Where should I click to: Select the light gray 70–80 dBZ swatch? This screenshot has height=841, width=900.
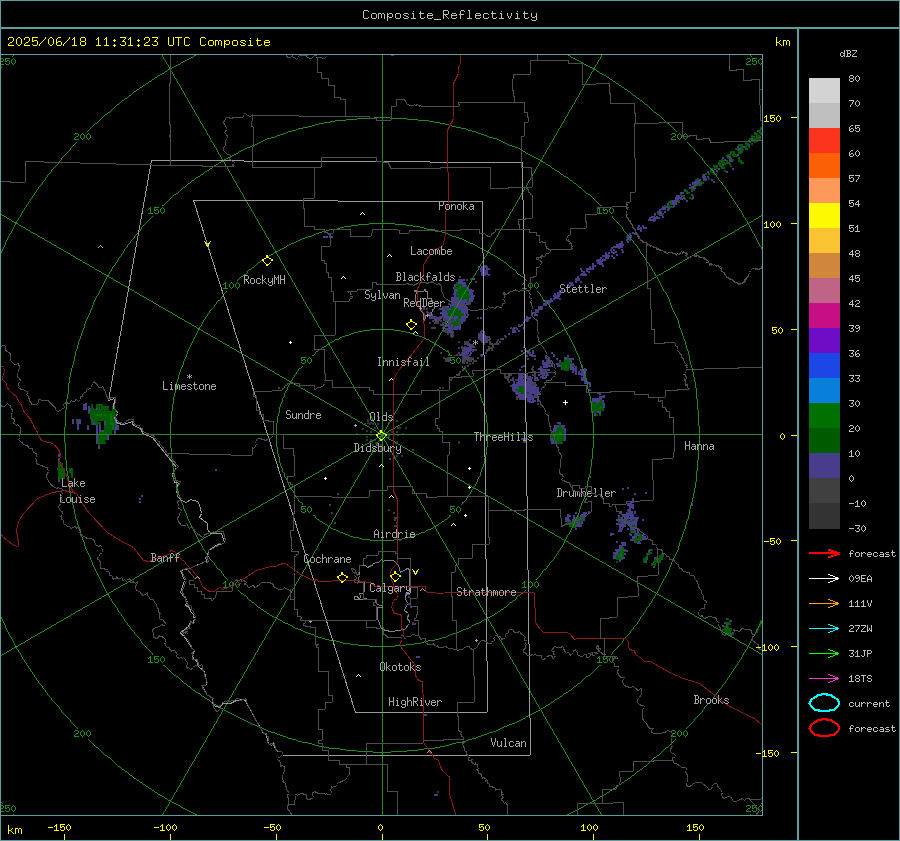point(824,91)
